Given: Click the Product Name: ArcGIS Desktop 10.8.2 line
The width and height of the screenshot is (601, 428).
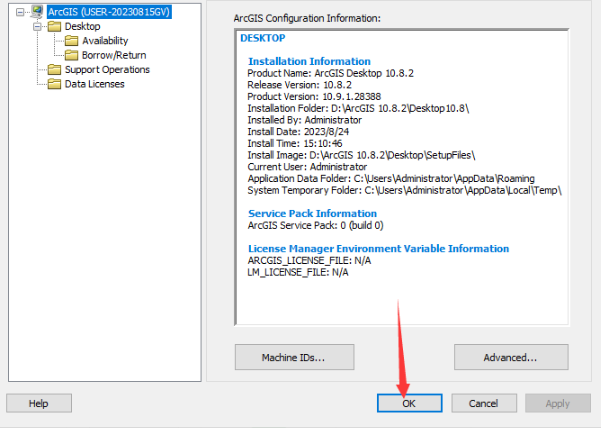Looking at the screenshot, I should 330,73.
